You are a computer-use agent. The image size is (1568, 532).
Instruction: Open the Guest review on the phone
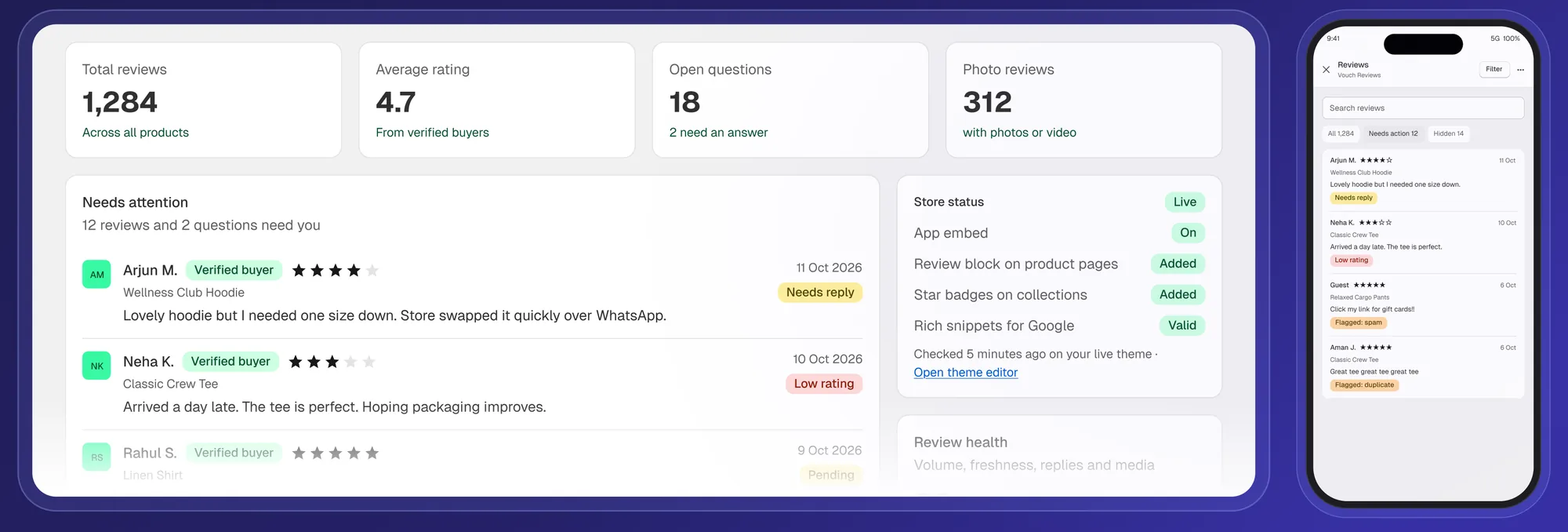[1422, 304]
